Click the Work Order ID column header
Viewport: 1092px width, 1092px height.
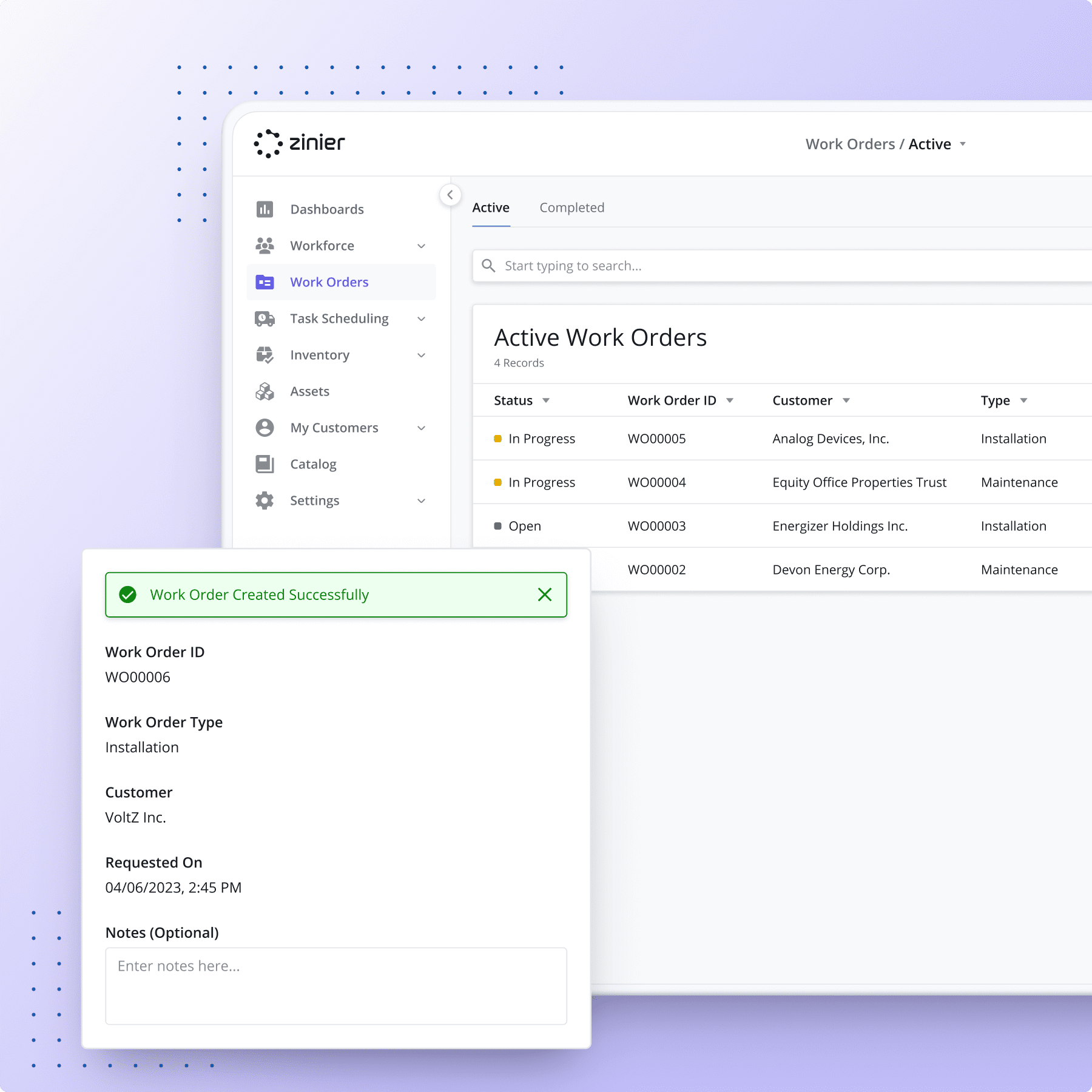point(672,400)
